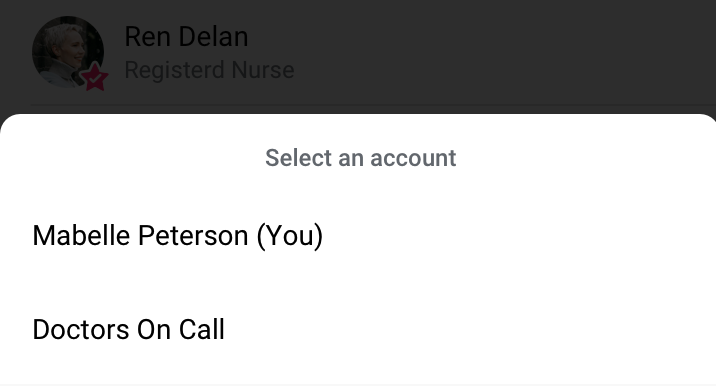
Task: Tap the Registerd Nurse subtitle
Action: point(210,70)
